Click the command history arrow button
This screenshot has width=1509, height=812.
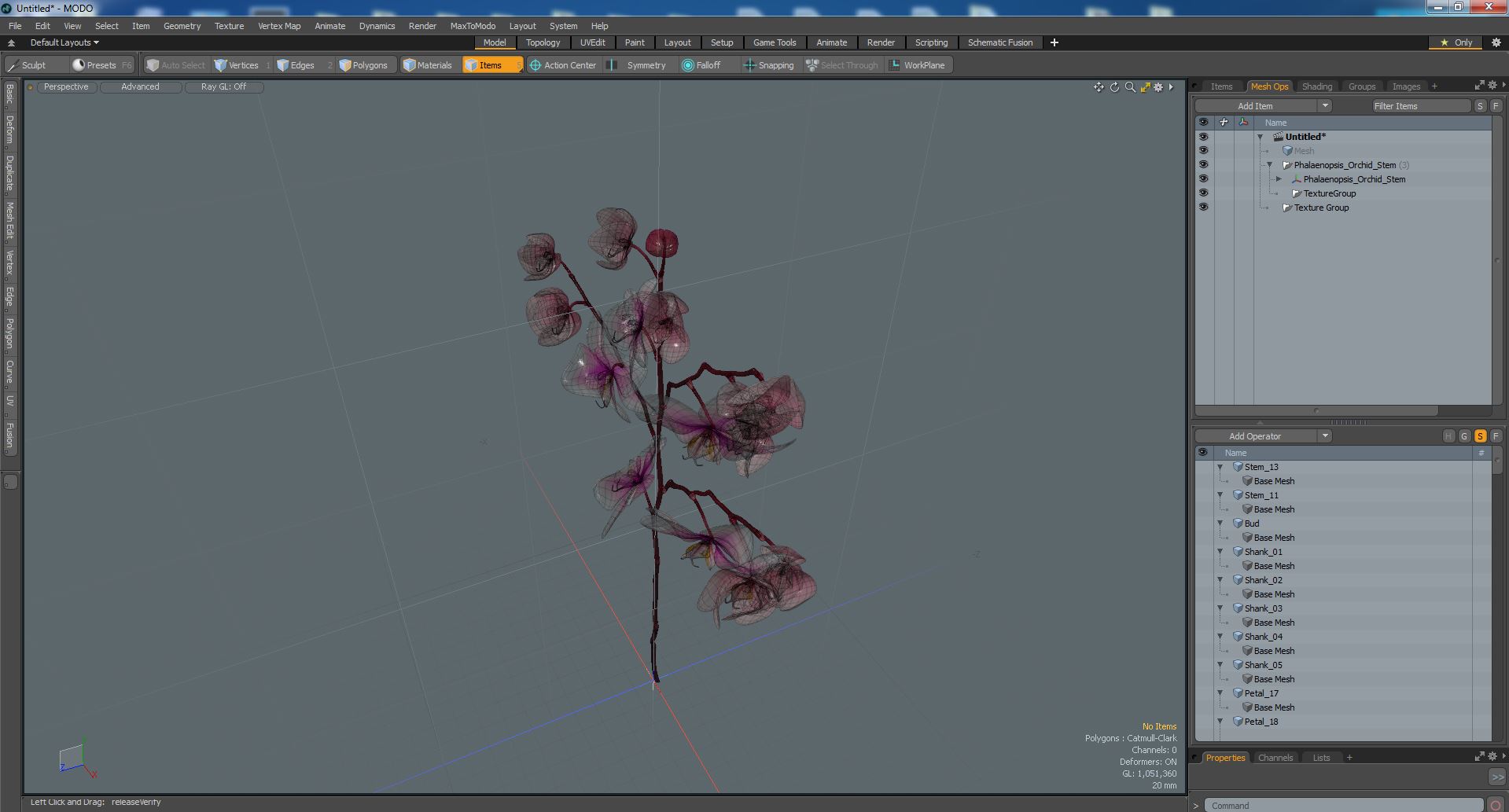[x=1497, y=777]
